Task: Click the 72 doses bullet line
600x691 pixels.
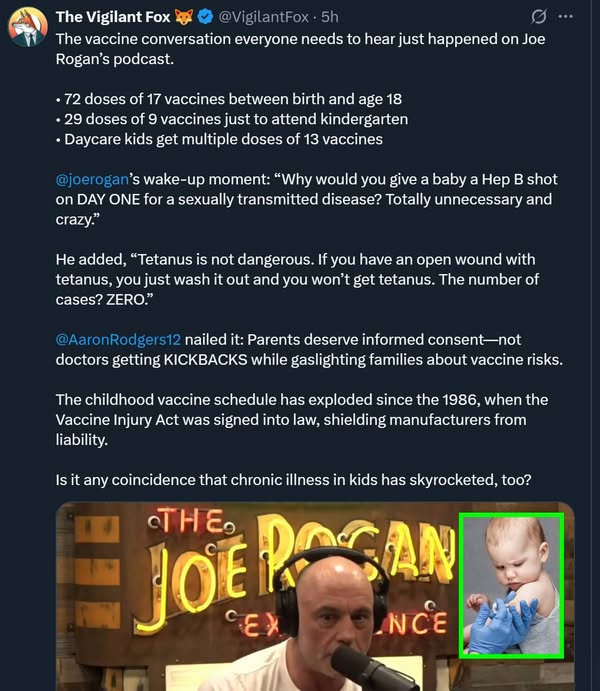Action: pyautogui.click(x=229, y=99)
